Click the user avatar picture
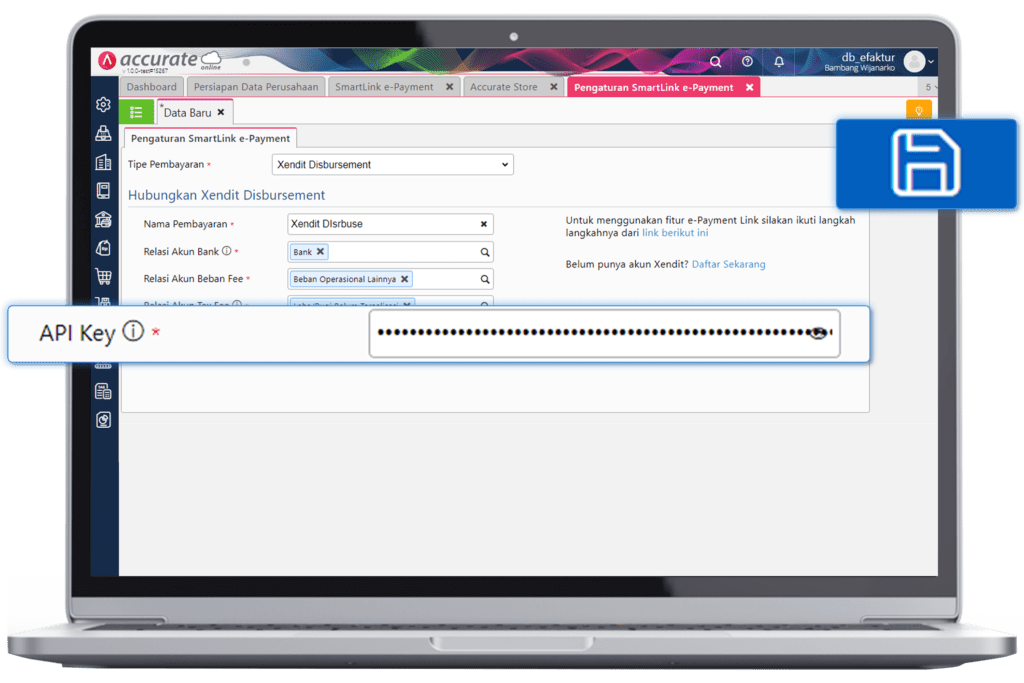The height and width of the screenshot is (683, 1024). pyautogui.click(x=914, y=62)
